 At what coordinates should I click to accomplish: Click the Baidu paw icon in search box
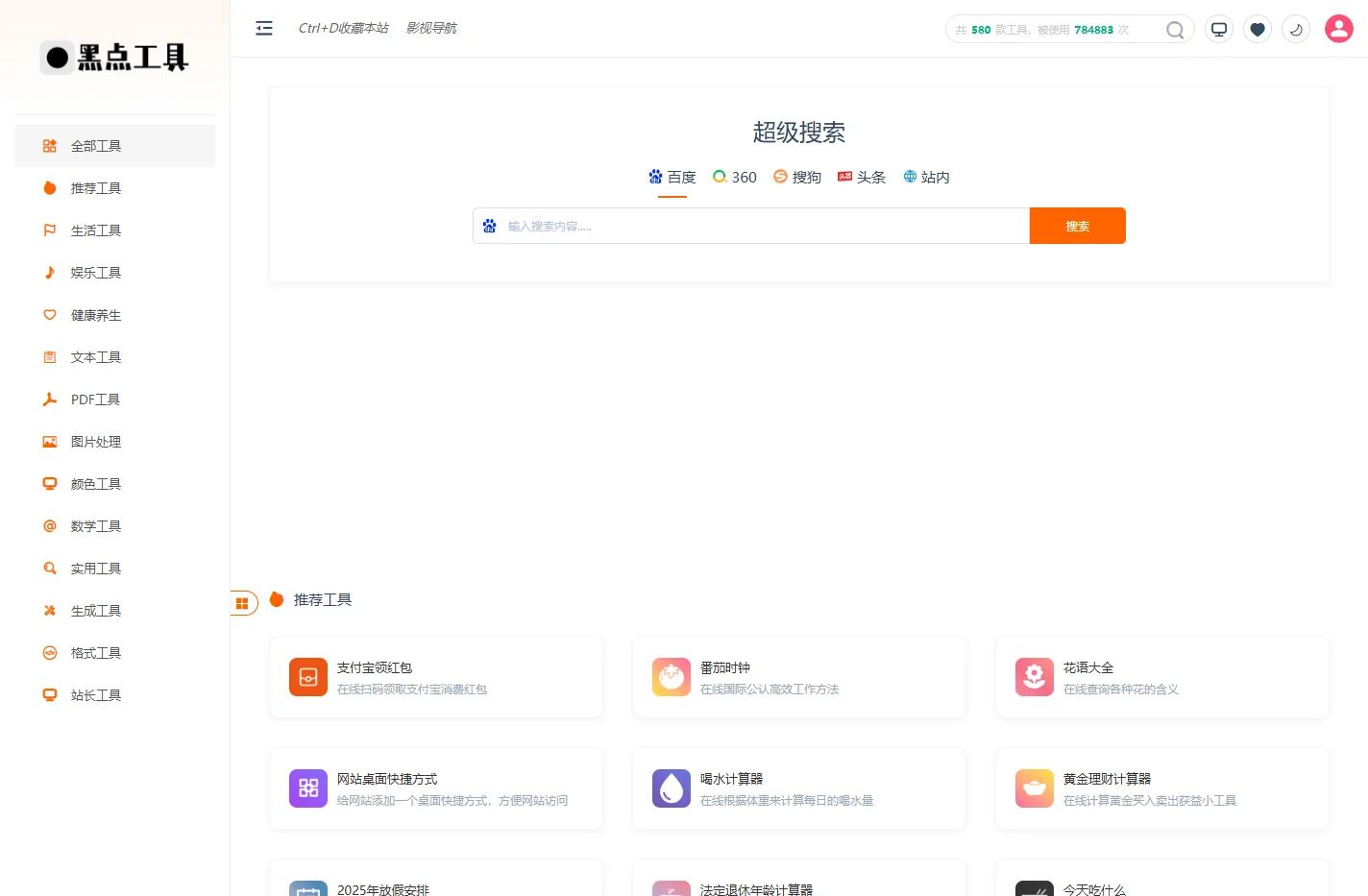tap(490, 226)
